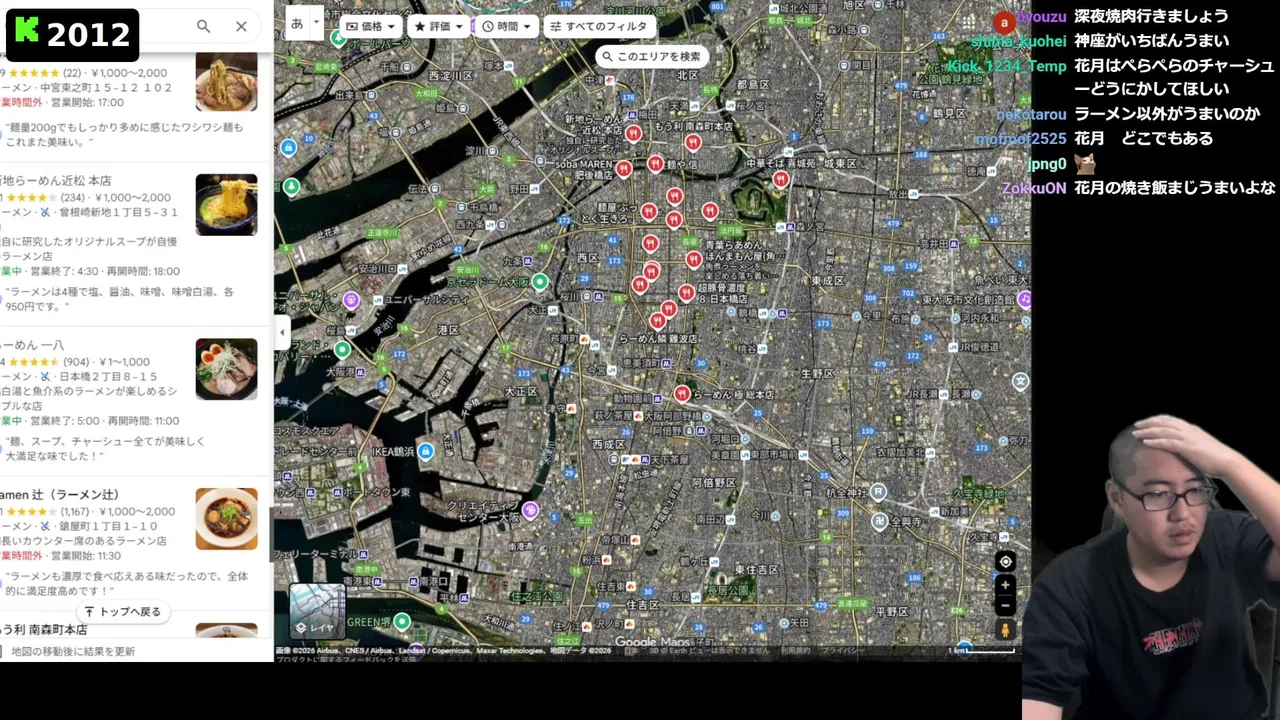Image resolution: width=1280 pixels, height=720 pixels.
Task: Open the 時間 hours filter dropdown
Action: point(507,26)
